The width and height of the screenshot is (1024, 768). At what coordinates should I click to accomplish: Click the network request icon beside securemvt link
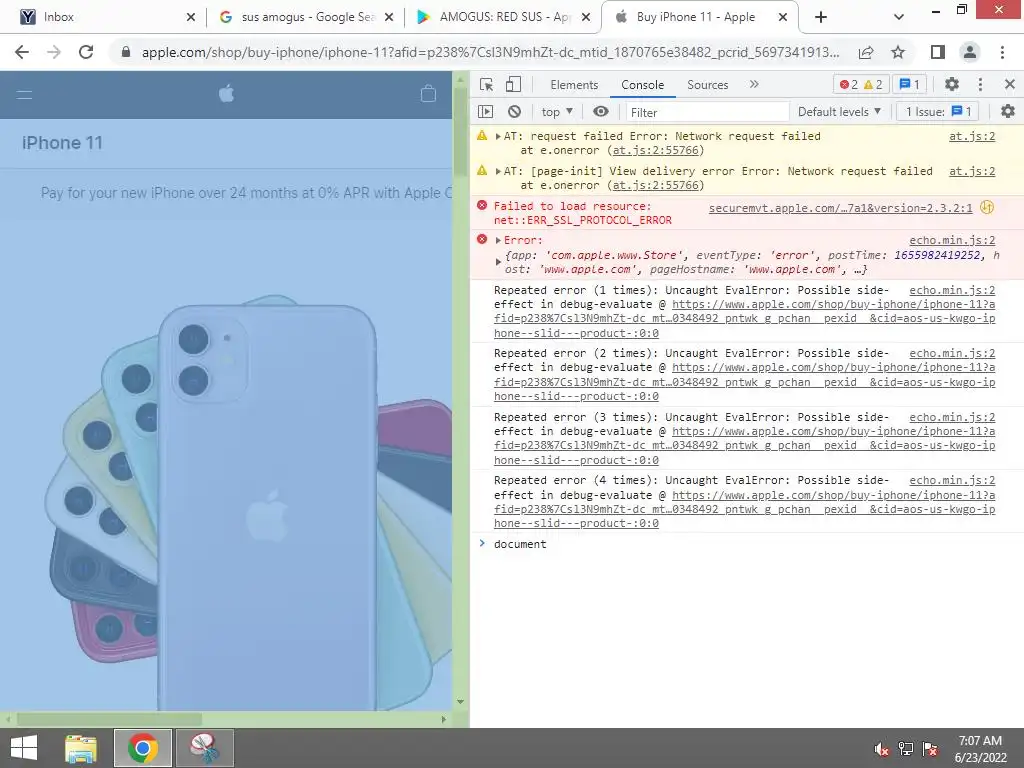click(987, 208)
